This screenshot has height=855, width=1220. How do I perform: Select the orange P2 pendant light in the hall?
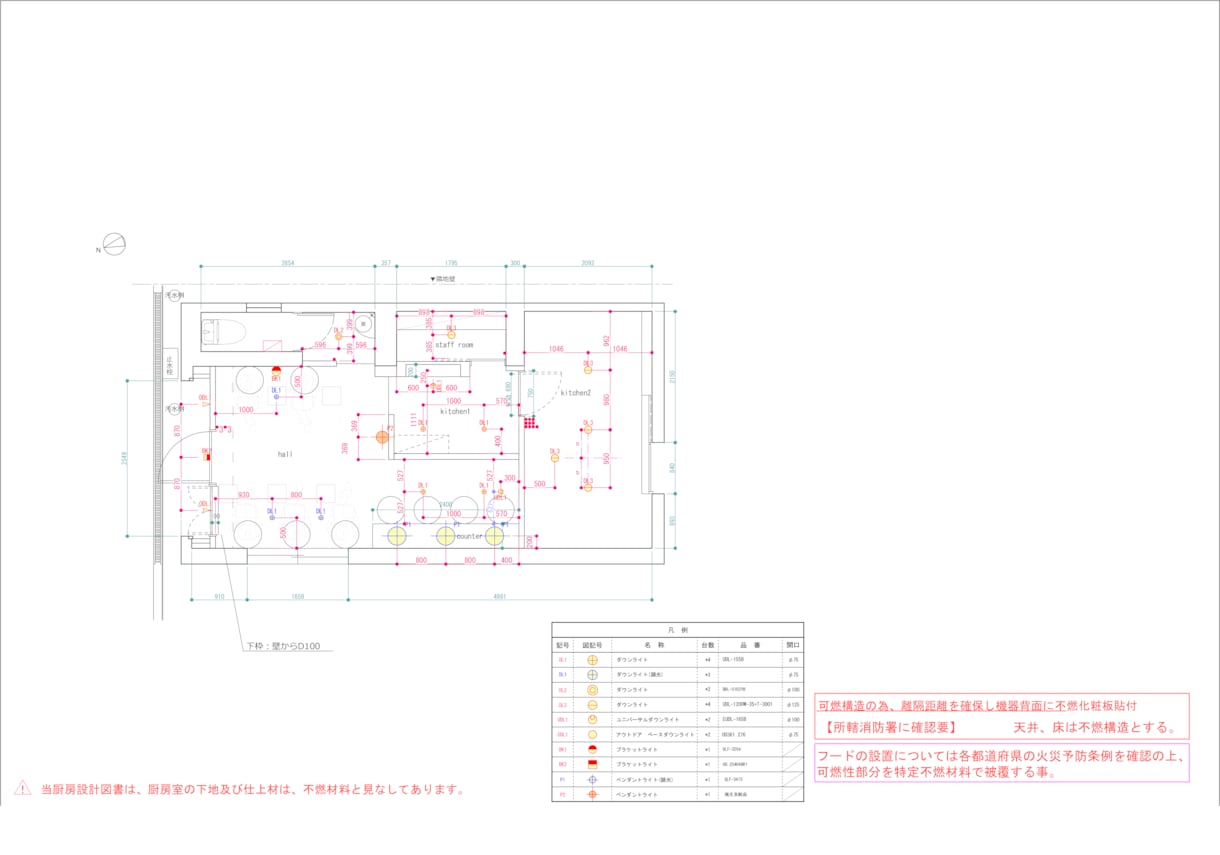coord(382,436)
